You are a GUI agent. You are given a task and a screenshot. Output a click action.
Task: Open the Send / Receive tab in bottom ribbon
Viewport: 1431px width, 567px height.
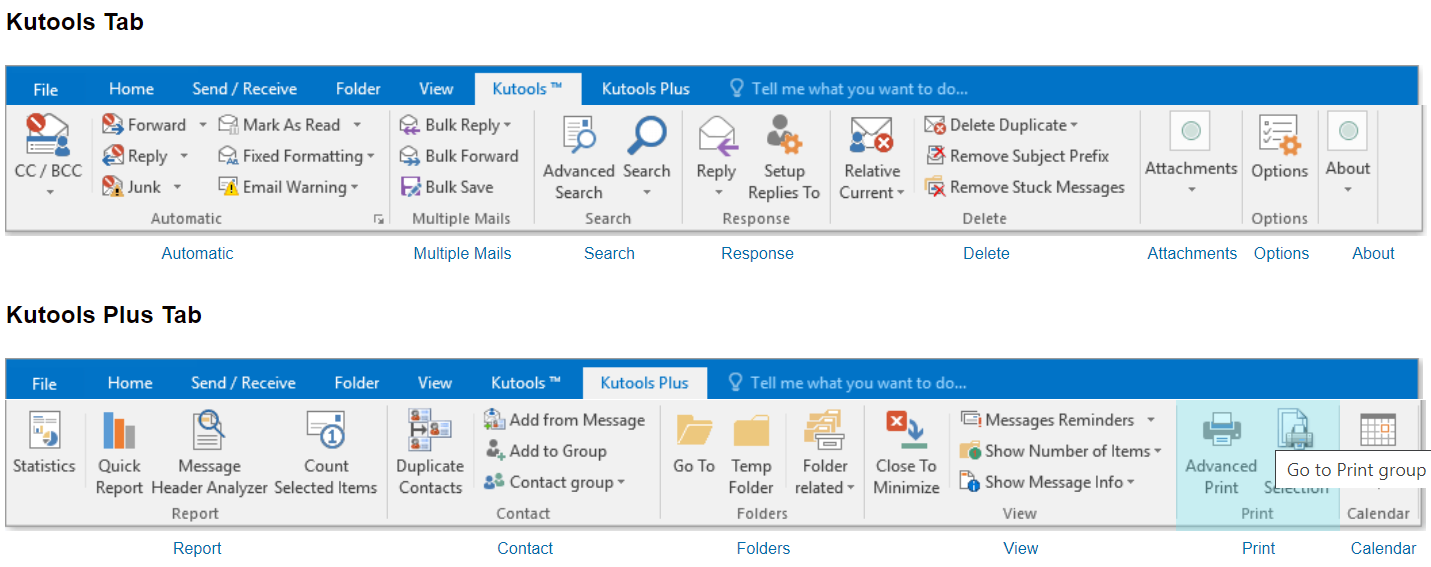(244, 383)
